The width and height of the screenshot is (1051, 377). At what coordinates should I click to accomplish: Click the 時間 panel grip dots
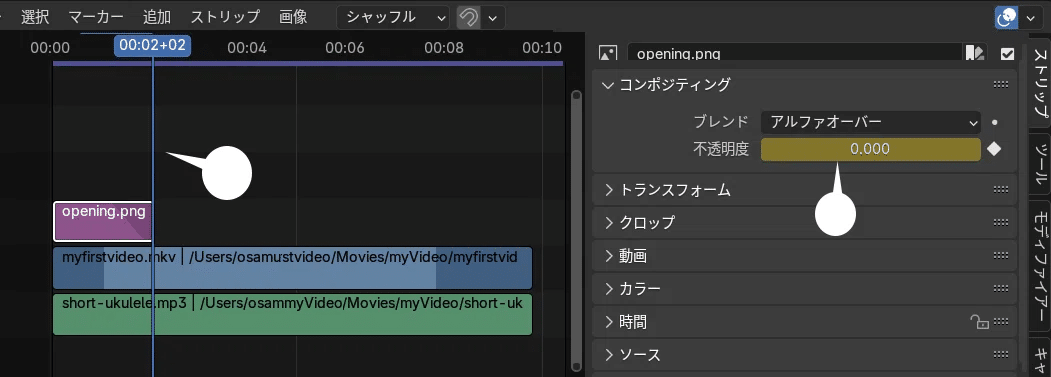(x=1001, y=322)
